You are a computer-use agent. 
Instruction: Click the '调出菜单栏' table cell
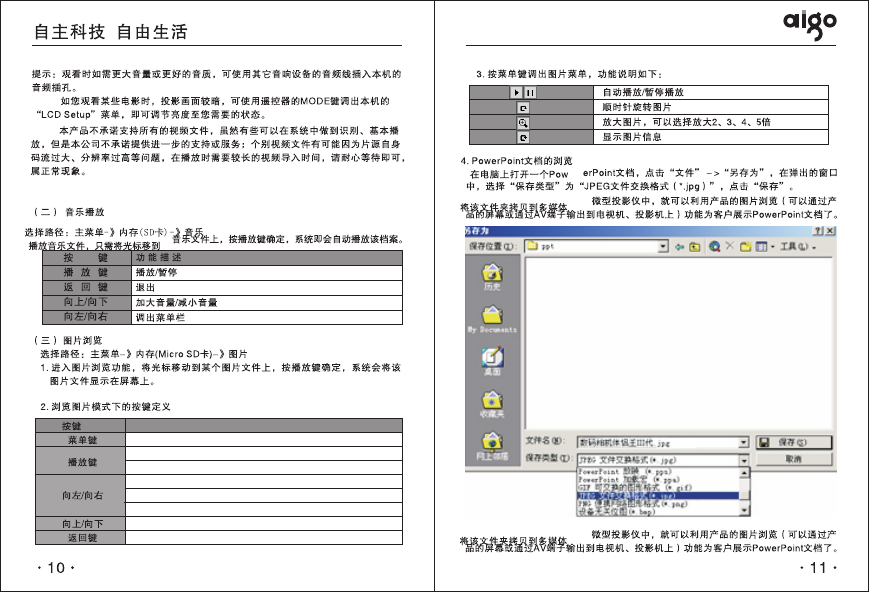267,317
